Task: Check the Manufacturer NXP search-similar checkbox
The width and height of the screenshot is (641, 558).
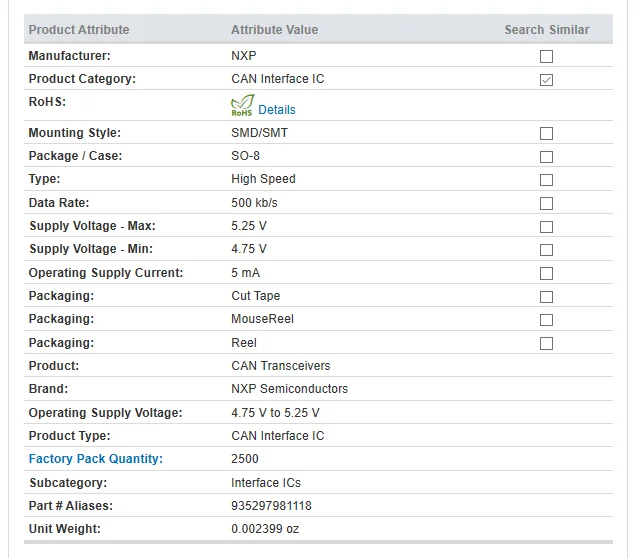Action: pos(546,56)
